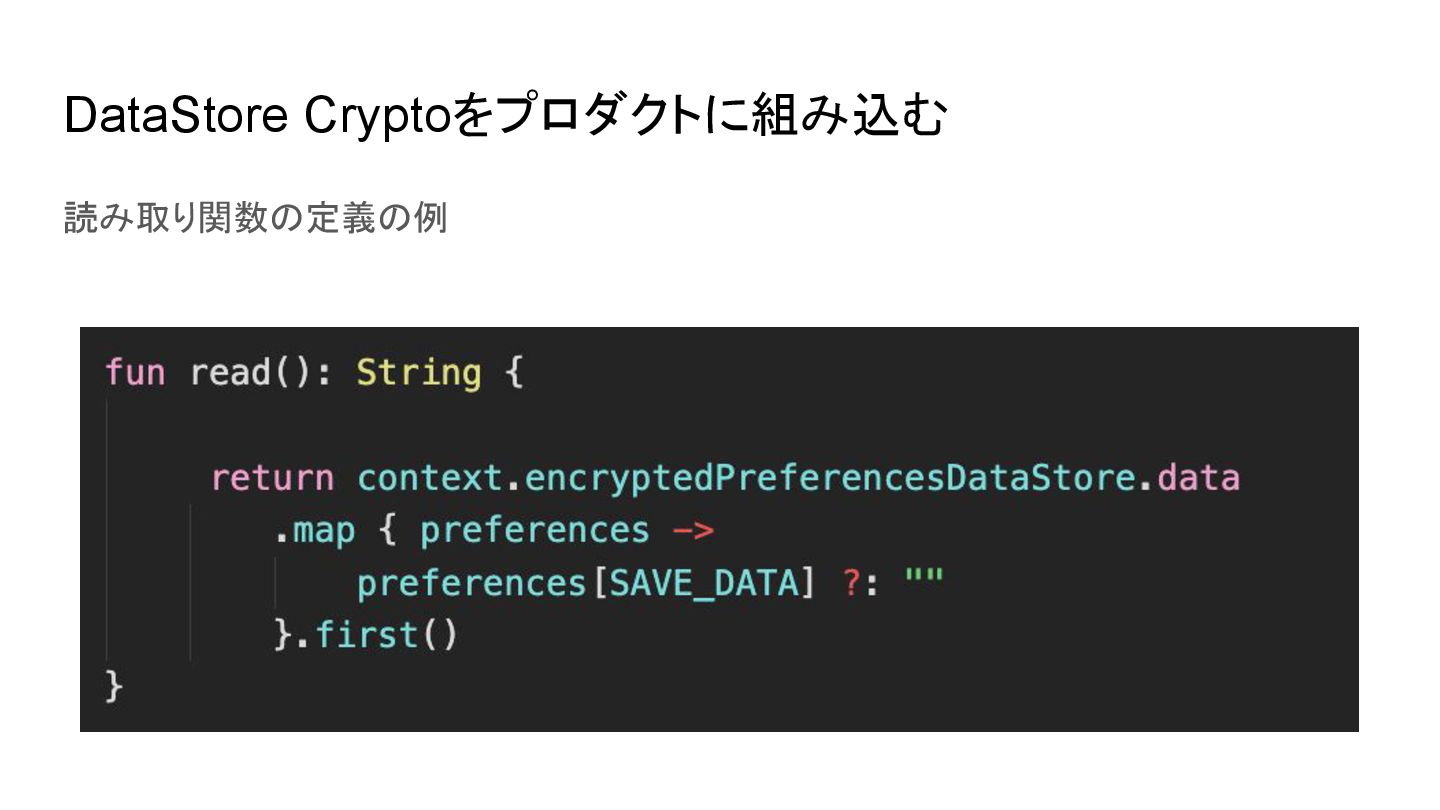Click the red "->" lambda arrow
The image size is (1440, 810).
(692, 531)
